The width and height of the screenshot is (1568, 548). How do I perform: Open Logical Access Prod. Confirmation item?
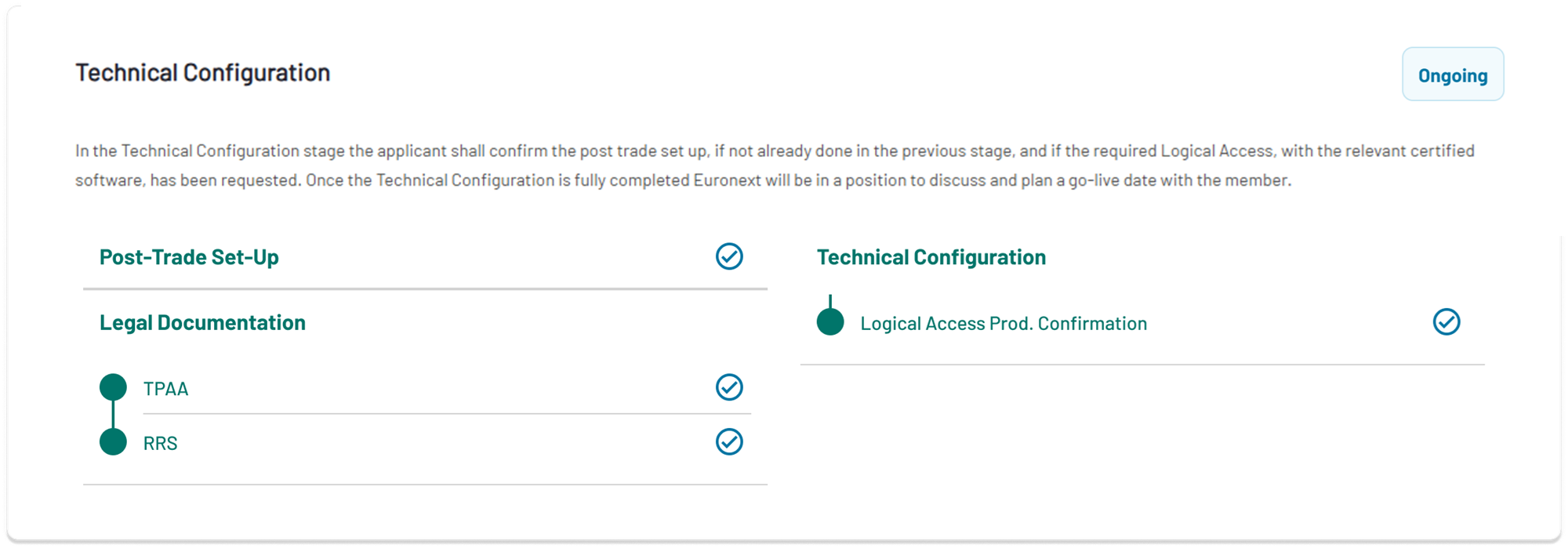click(1004, 324)
